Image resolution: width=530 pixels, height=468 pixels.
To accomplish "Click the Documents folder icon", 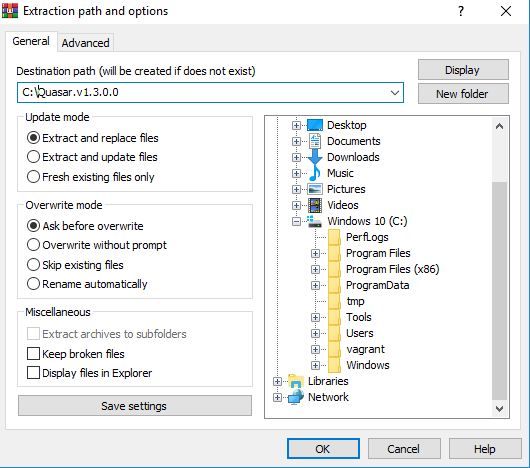I will pos(315,141).
